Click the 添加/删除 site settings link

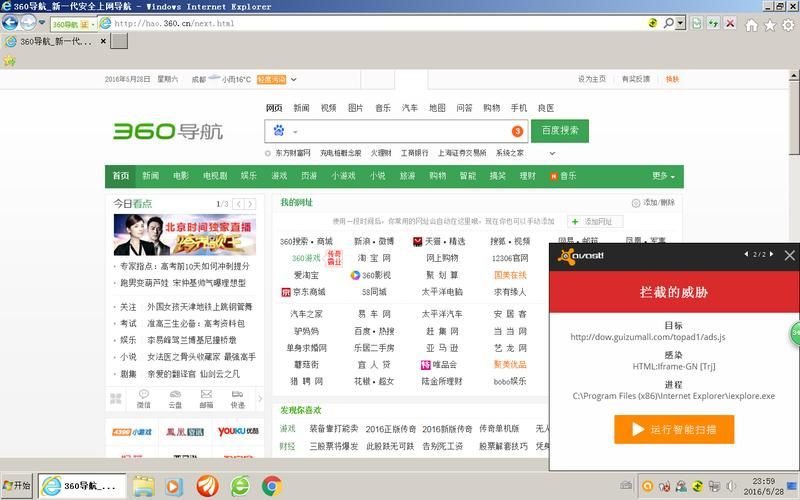coord(654,203)
